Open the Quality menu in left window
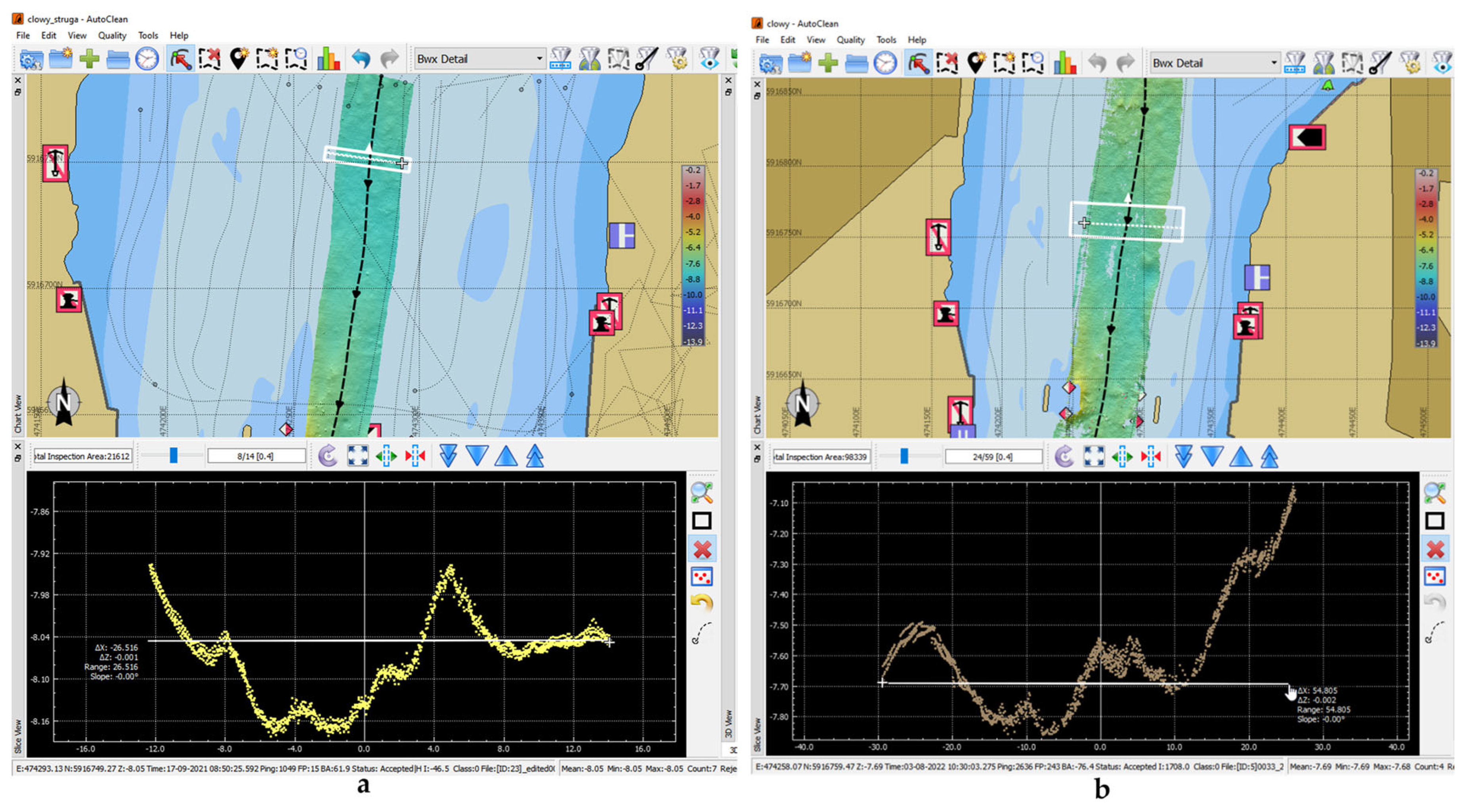 111,35
